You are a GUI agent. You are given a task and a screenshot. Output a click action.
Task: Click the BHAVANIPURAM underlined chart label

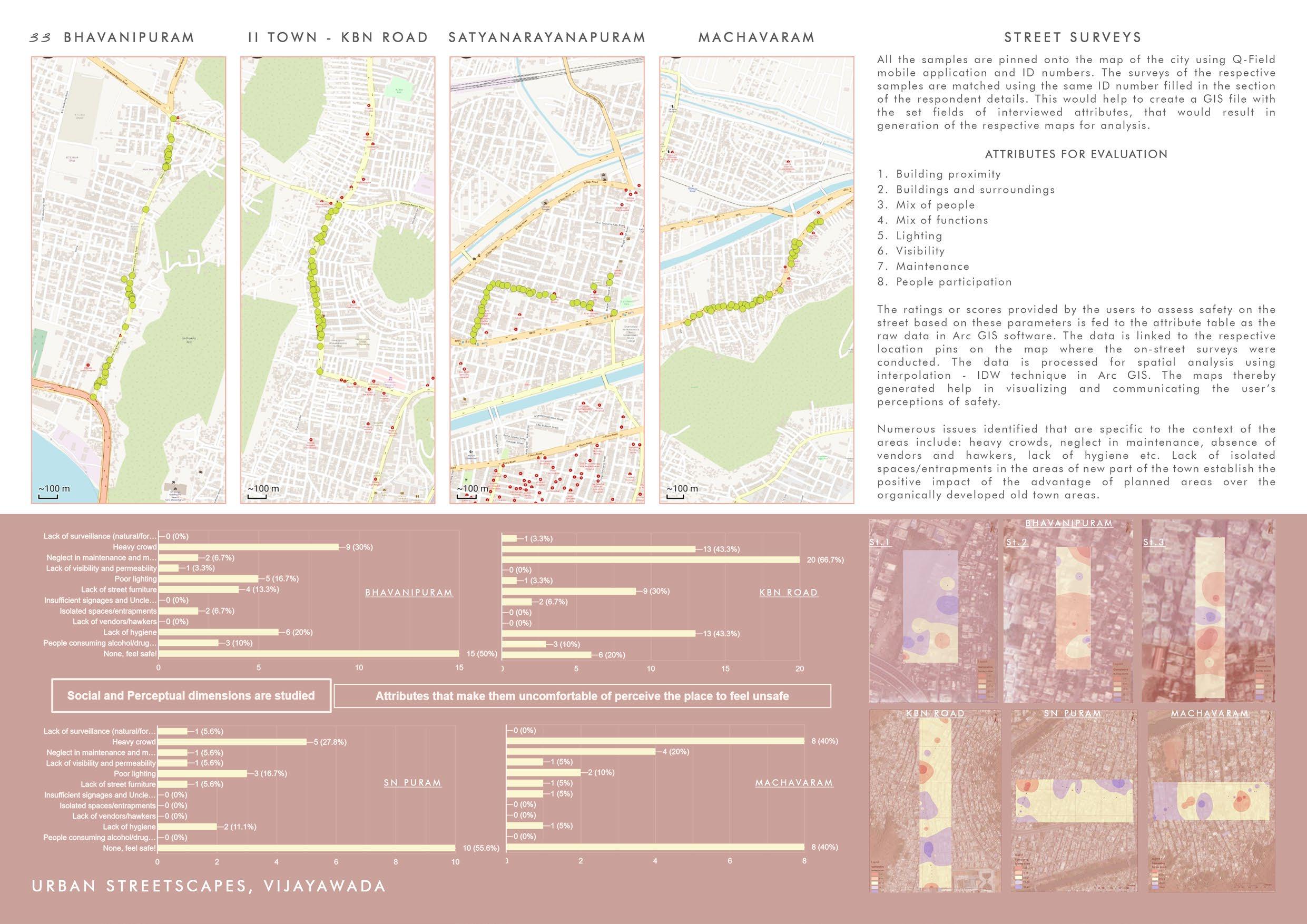coord(409,593)
